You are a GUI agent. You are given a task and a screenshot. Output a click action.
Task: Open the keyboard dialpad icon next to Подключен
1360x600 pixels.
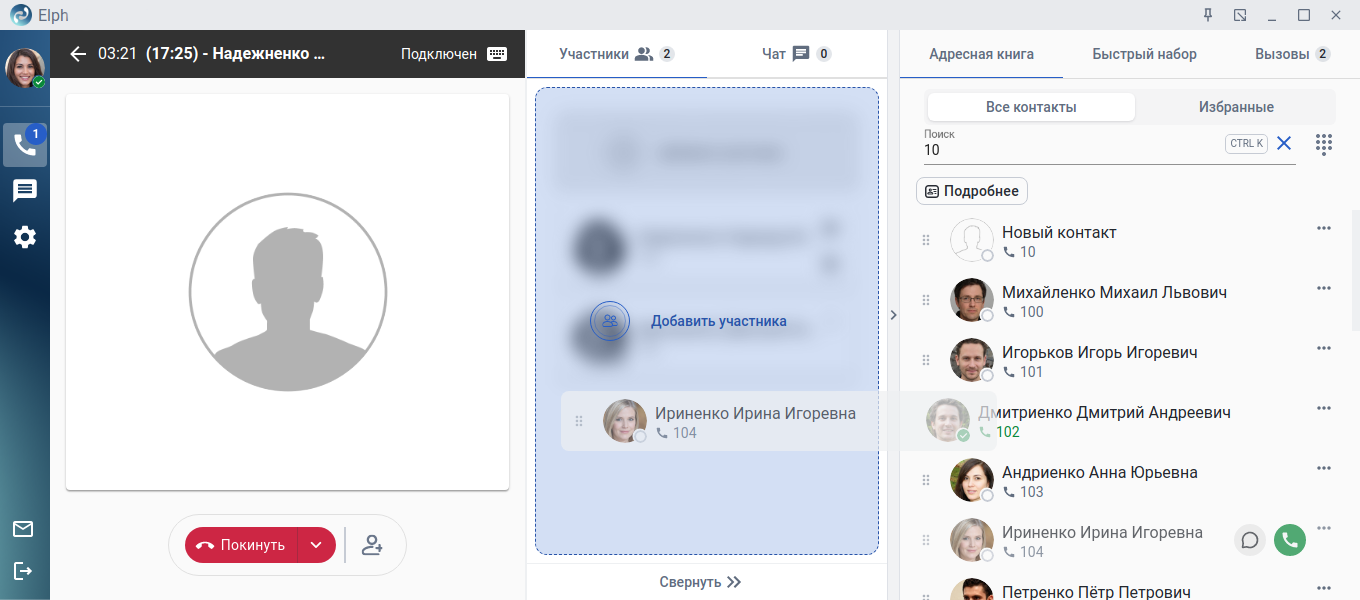tap(497, 54)
